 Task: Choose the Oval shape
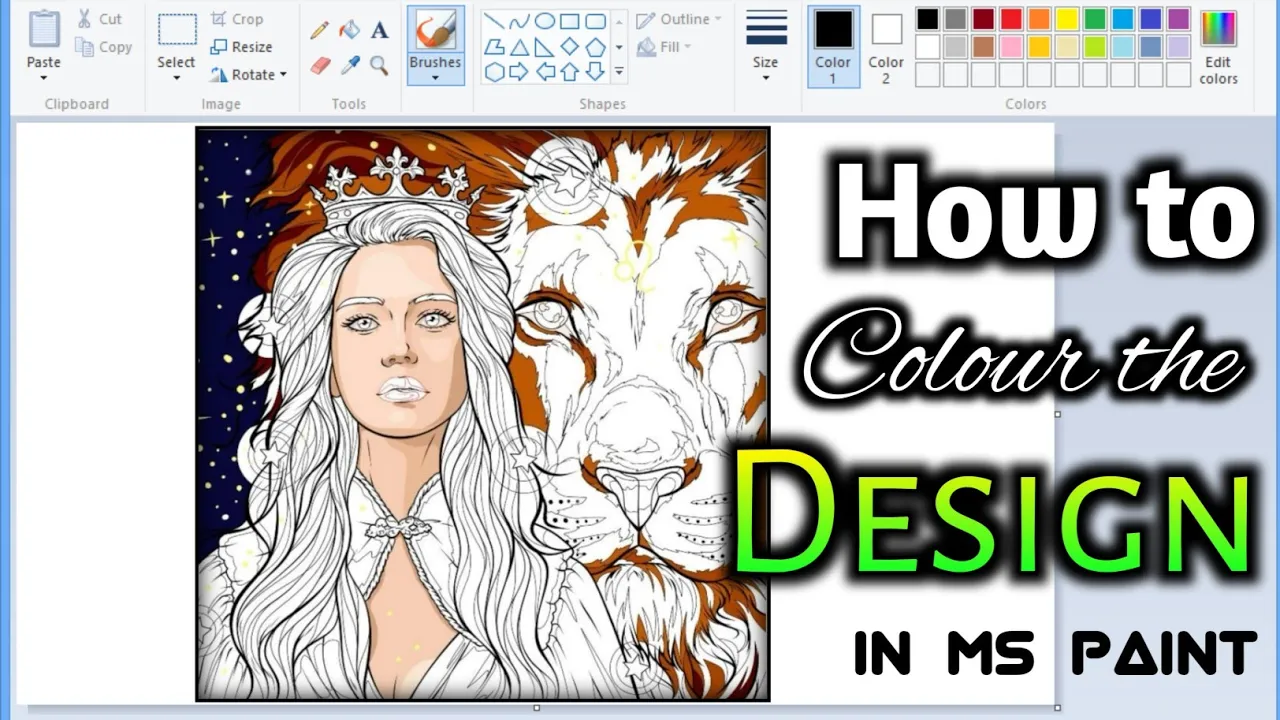(x=544, y=21)
